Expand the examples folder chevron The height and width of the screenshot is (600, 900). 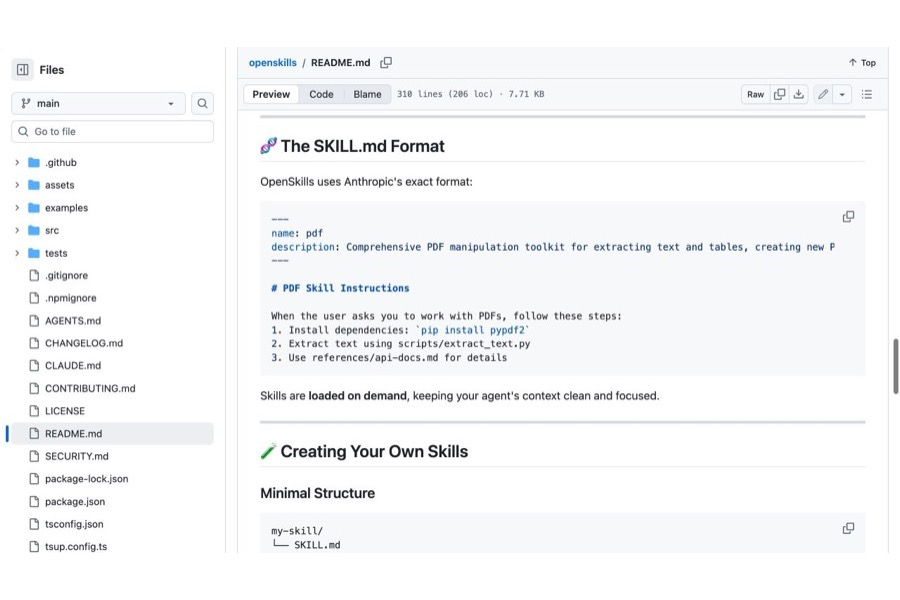click(x=17, y=208)
